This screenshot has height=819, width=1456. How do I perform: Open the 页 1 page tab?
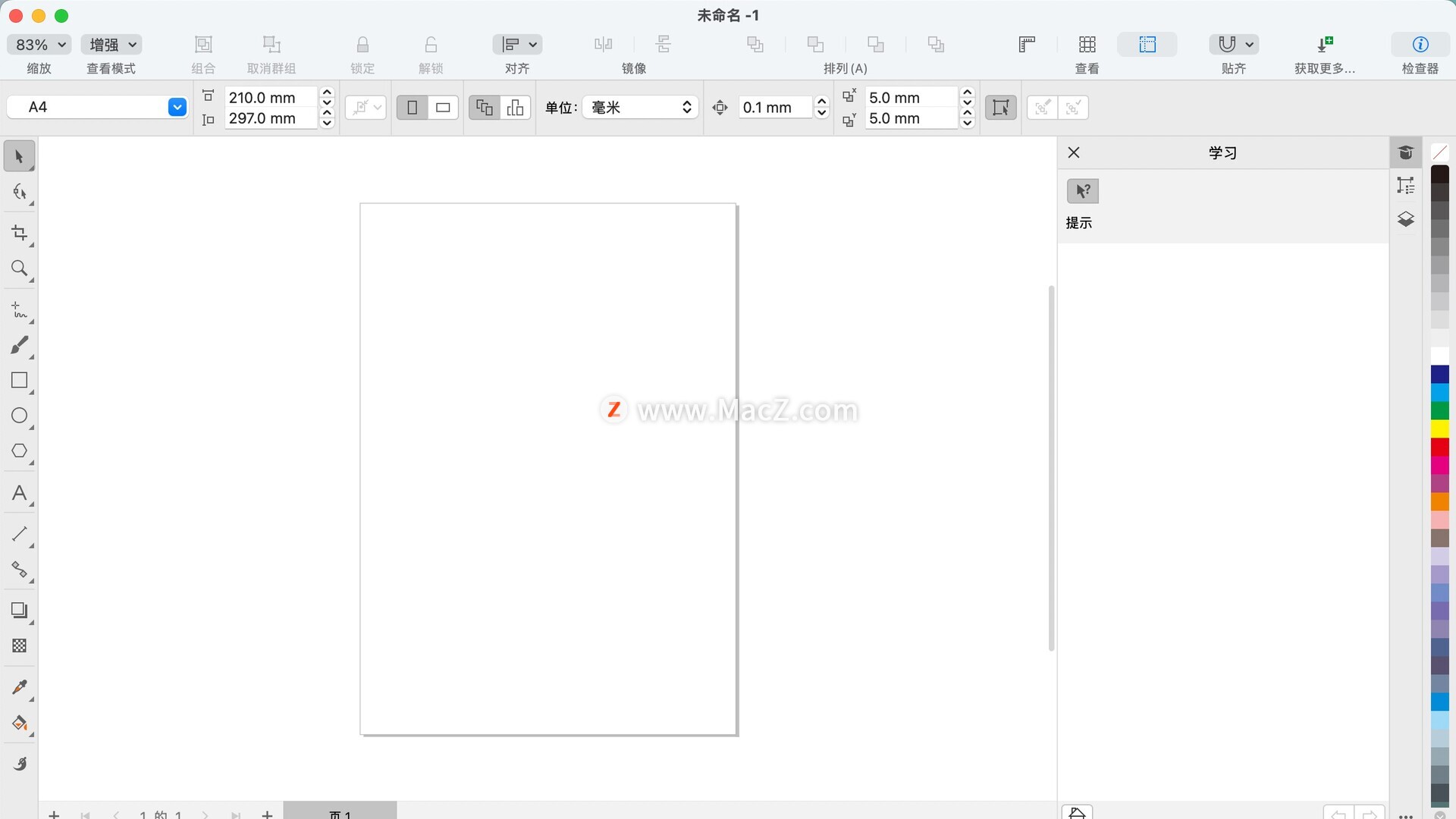pyautogui.click(x=340, y=813)
